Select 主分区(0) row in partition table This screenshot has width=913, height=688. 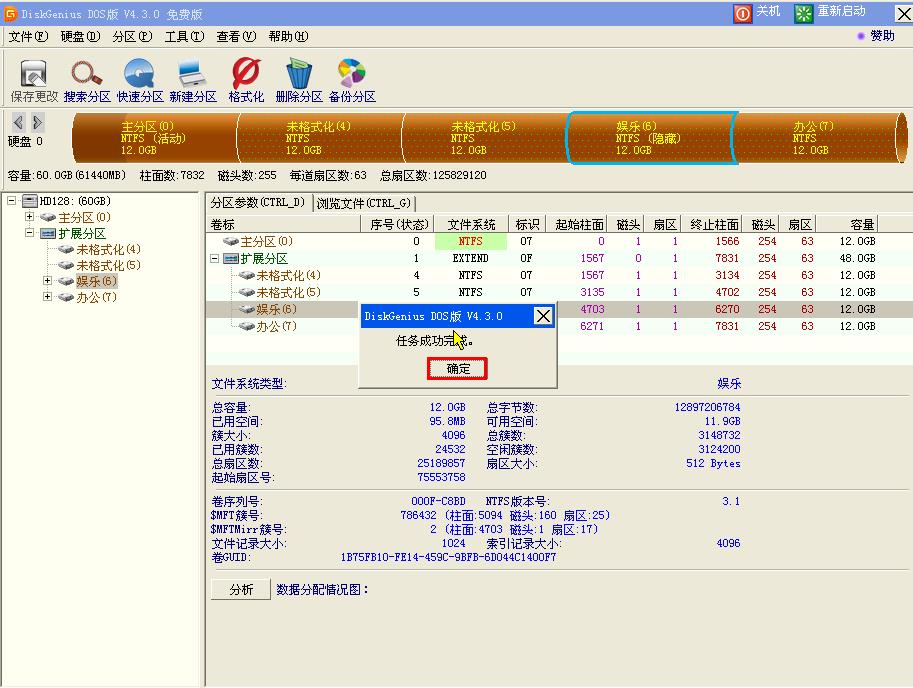click(559, 241)
